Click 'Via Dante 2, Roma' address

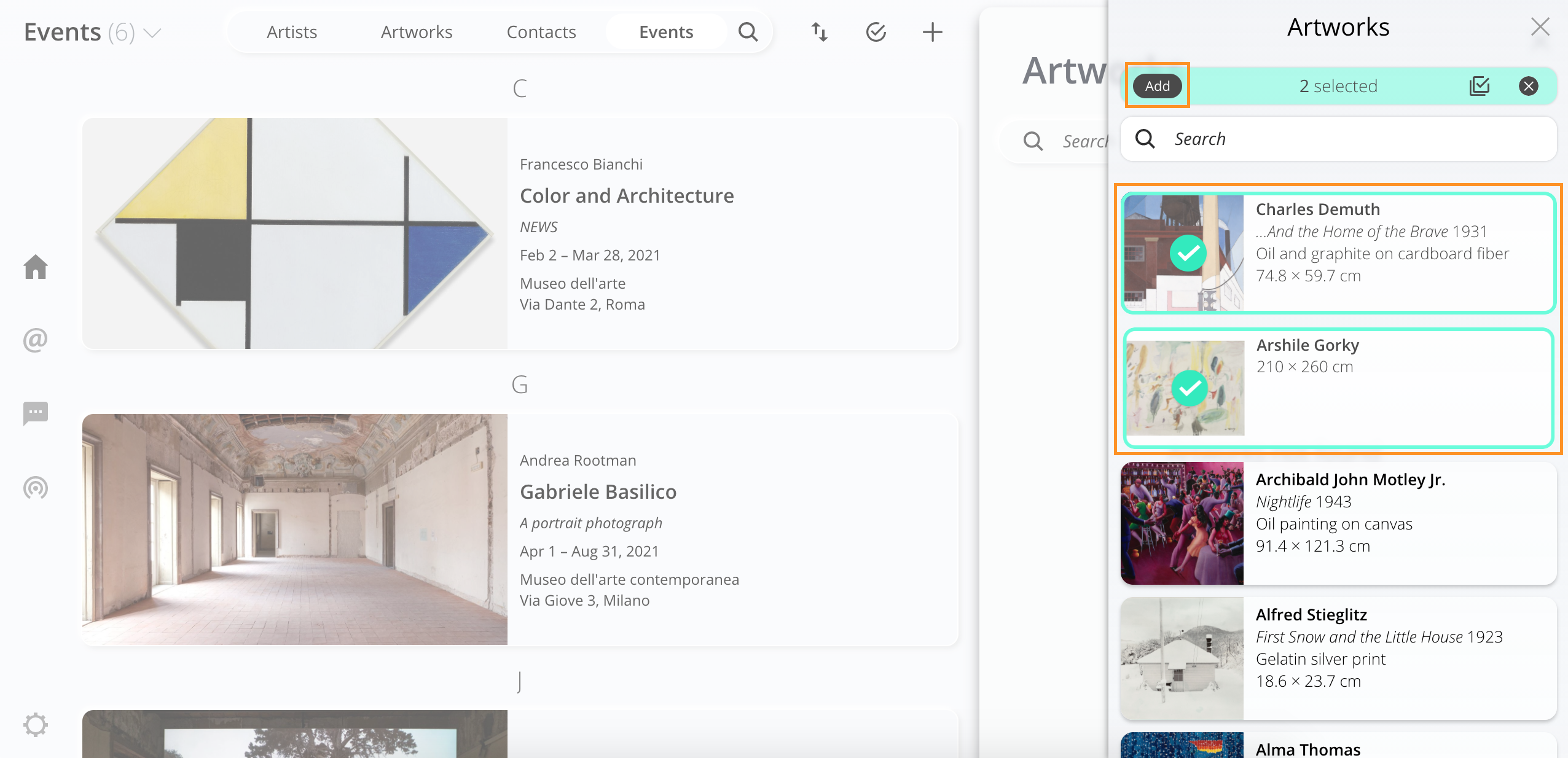pos(582,305)
